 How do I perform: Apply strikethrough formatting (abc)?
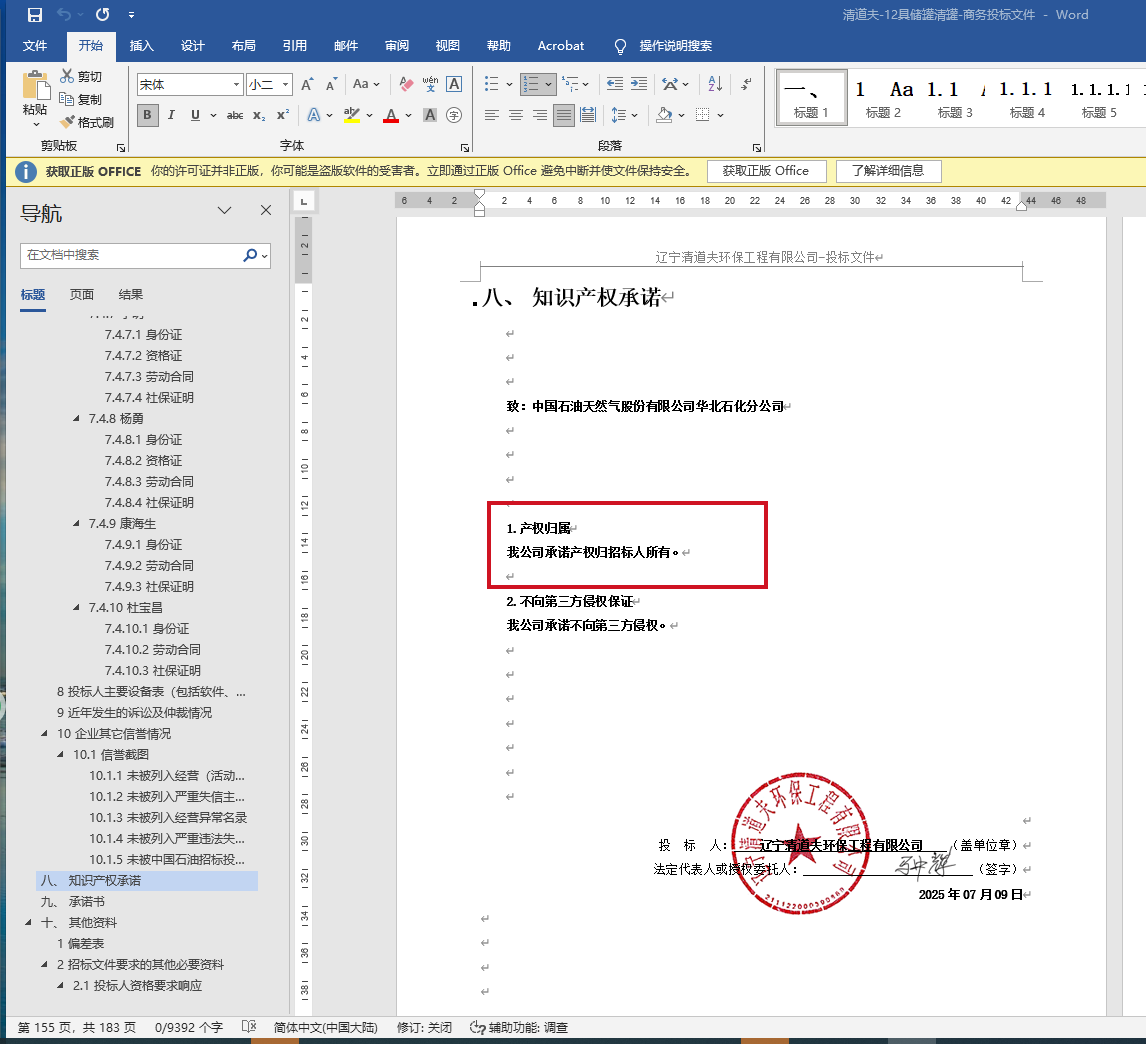[x=235, y=115]
